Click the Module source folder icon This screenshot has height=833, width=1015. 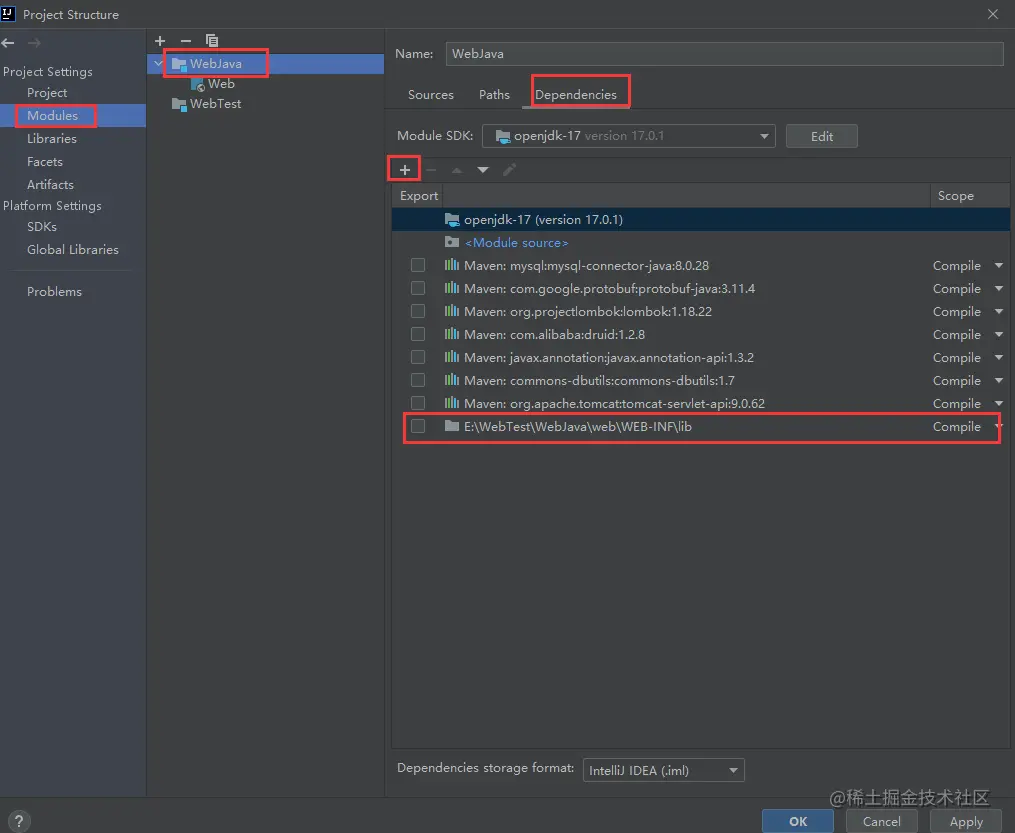[x=452, y=242]
